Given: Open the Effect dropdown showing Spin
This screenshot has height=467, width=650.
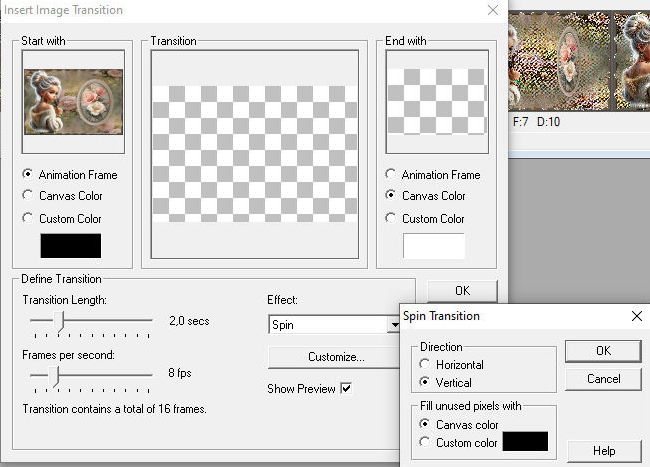Looking at the screenshot, I should point(334,325).
